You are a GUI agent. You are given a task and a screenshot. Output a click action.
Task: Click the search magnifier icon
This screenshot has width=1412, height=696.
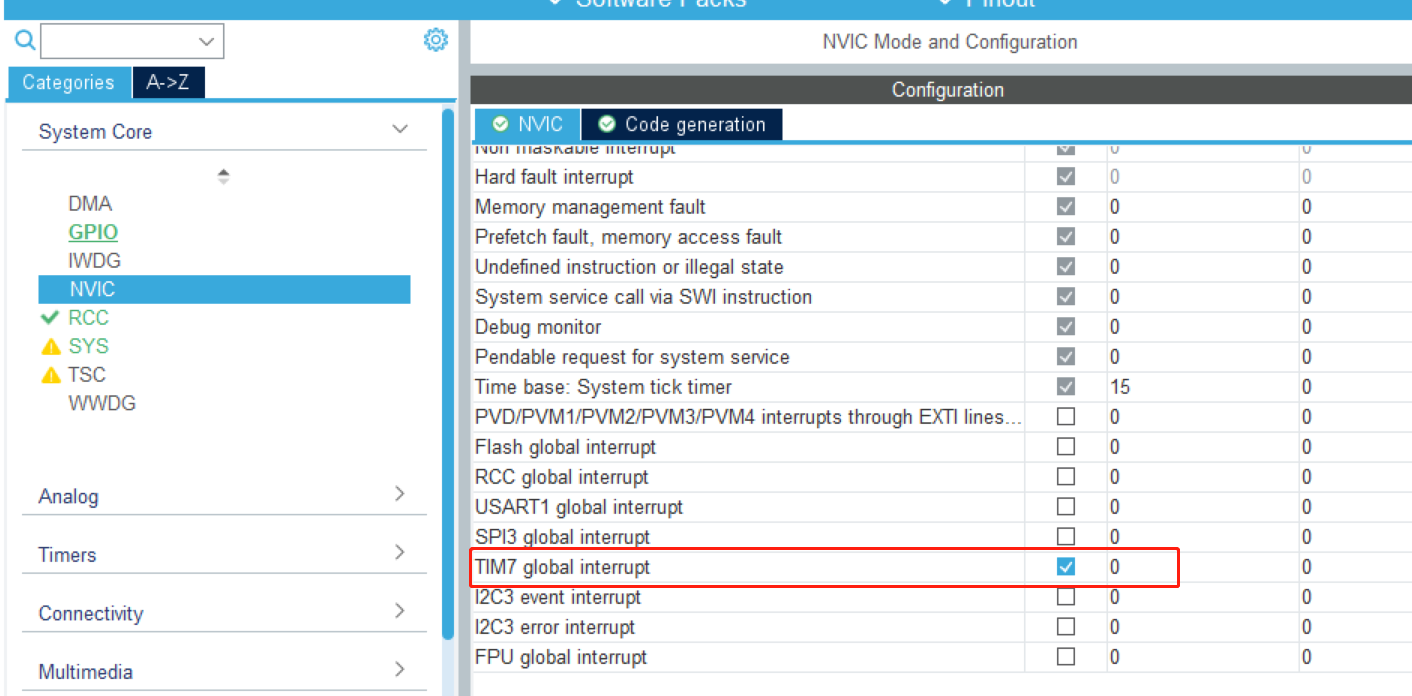coord(24,41)
